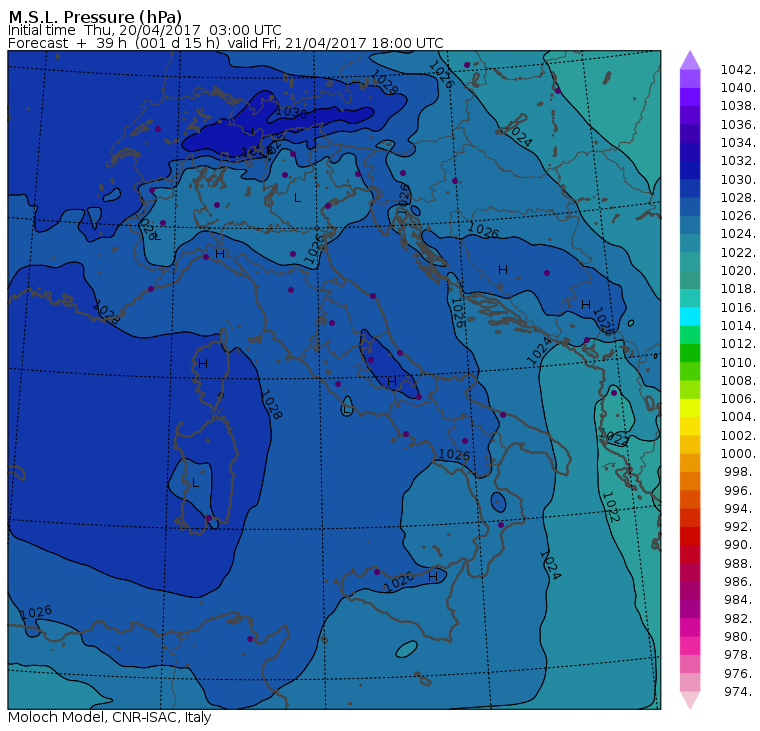
Task: Click the "1034." legend value
Action: [x=738, y=143]
